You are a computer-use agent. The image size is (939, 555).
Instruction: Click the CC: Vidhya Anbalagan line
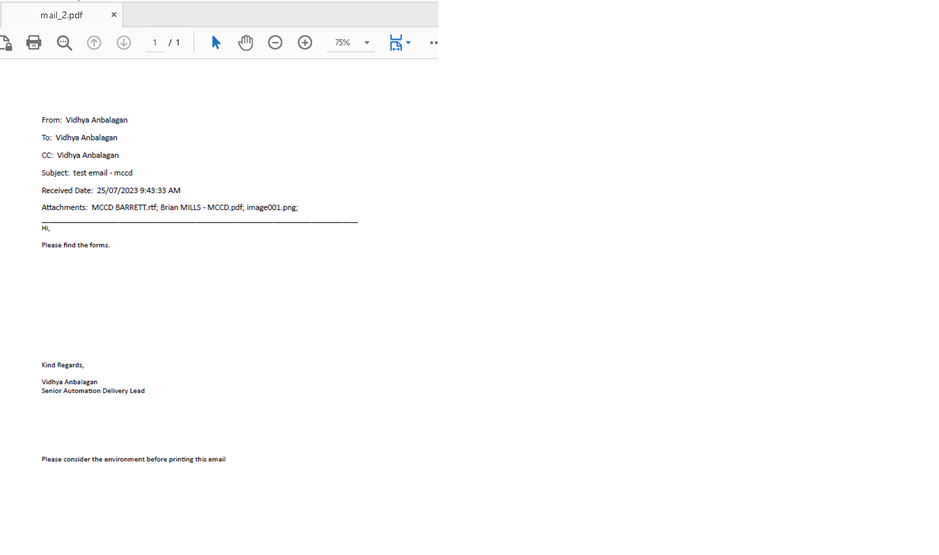[80, 155]
